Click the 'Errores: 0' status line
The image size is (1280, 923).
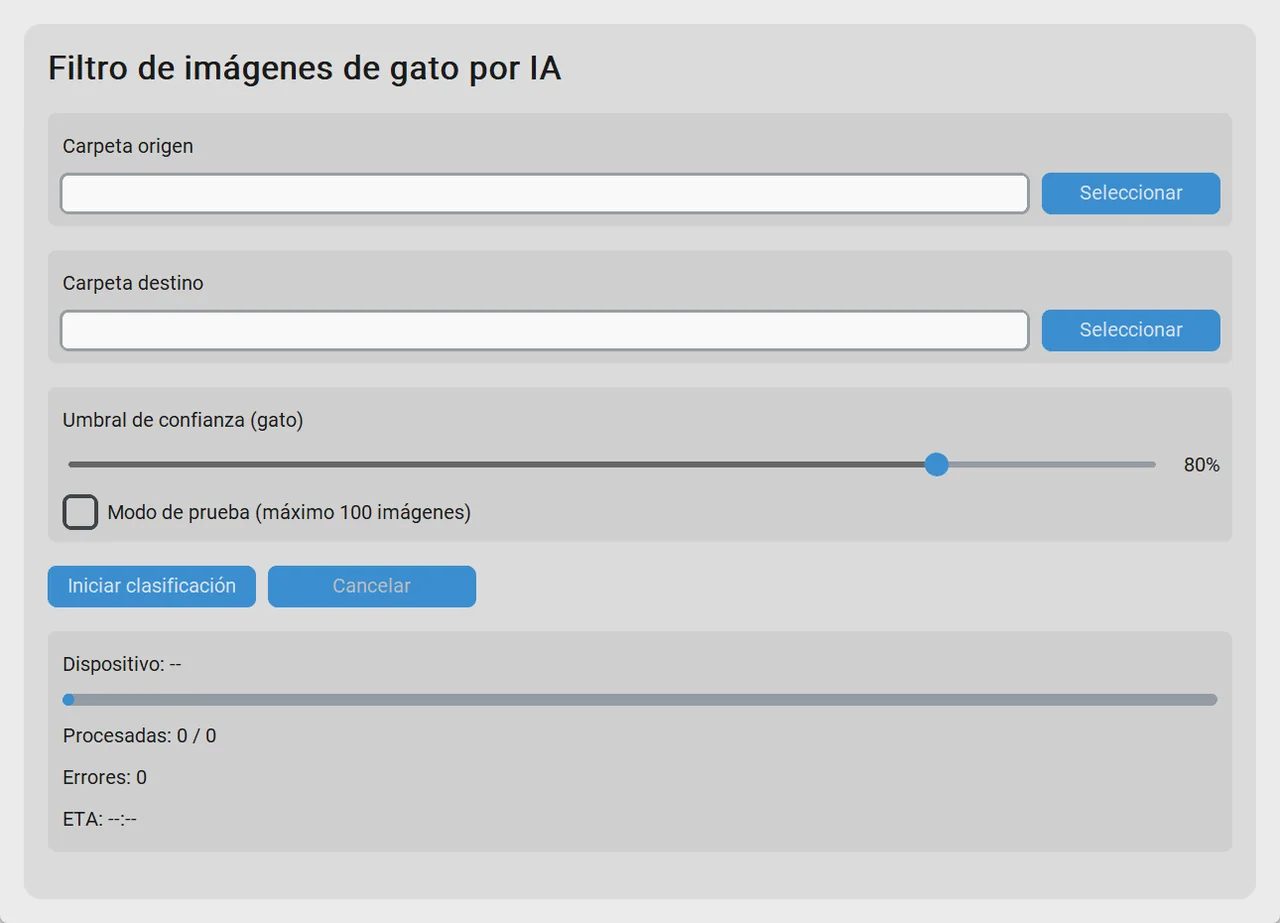pos(105,777)
